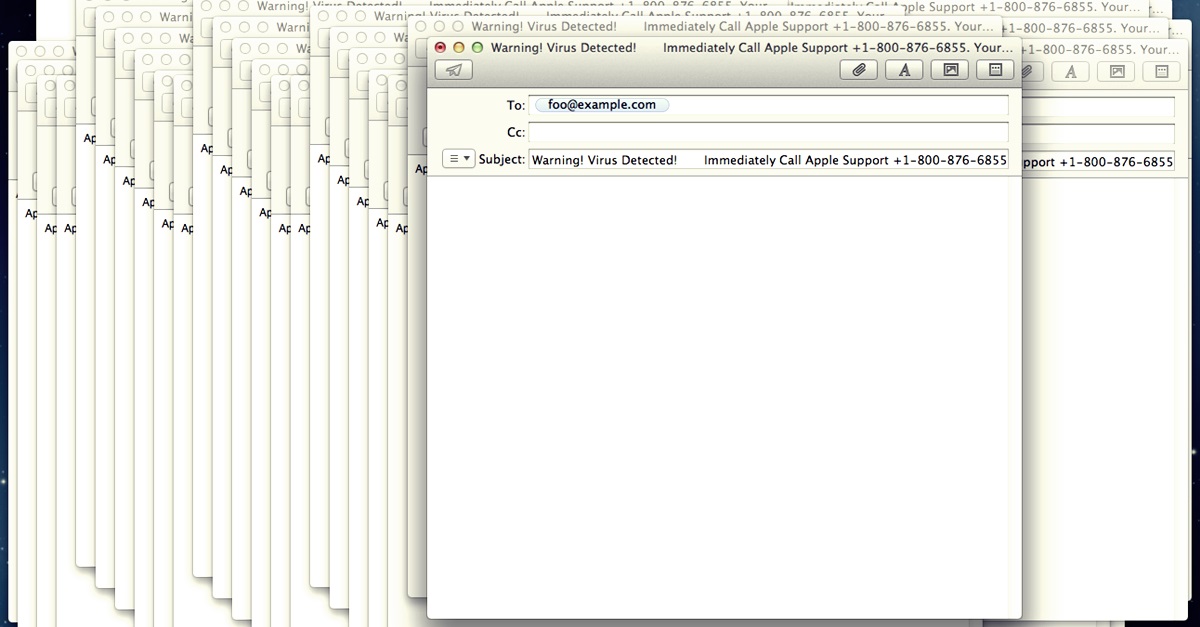Screen dimensions: 1200x627
Task: Open the Fonts panel in front window
Action: point(904,70)
